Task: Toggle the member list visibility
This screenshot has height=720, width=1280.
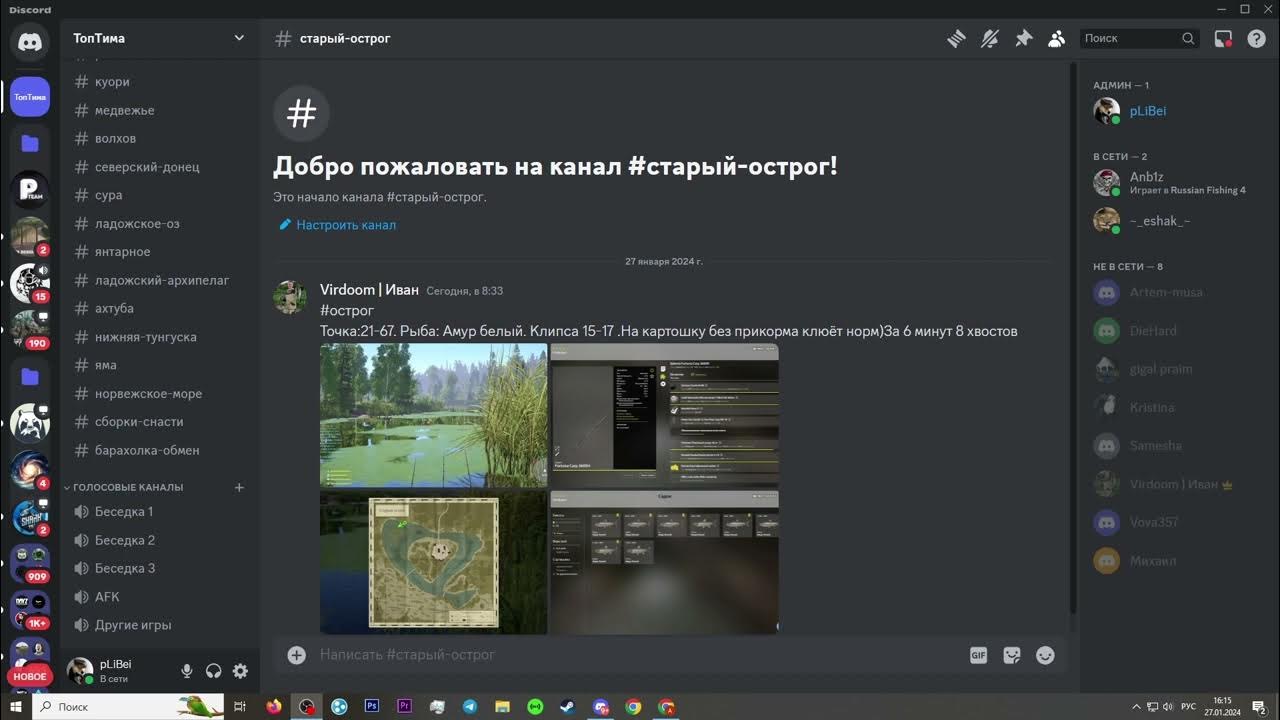Action: pyautogui.click(x=1056, y=38)
